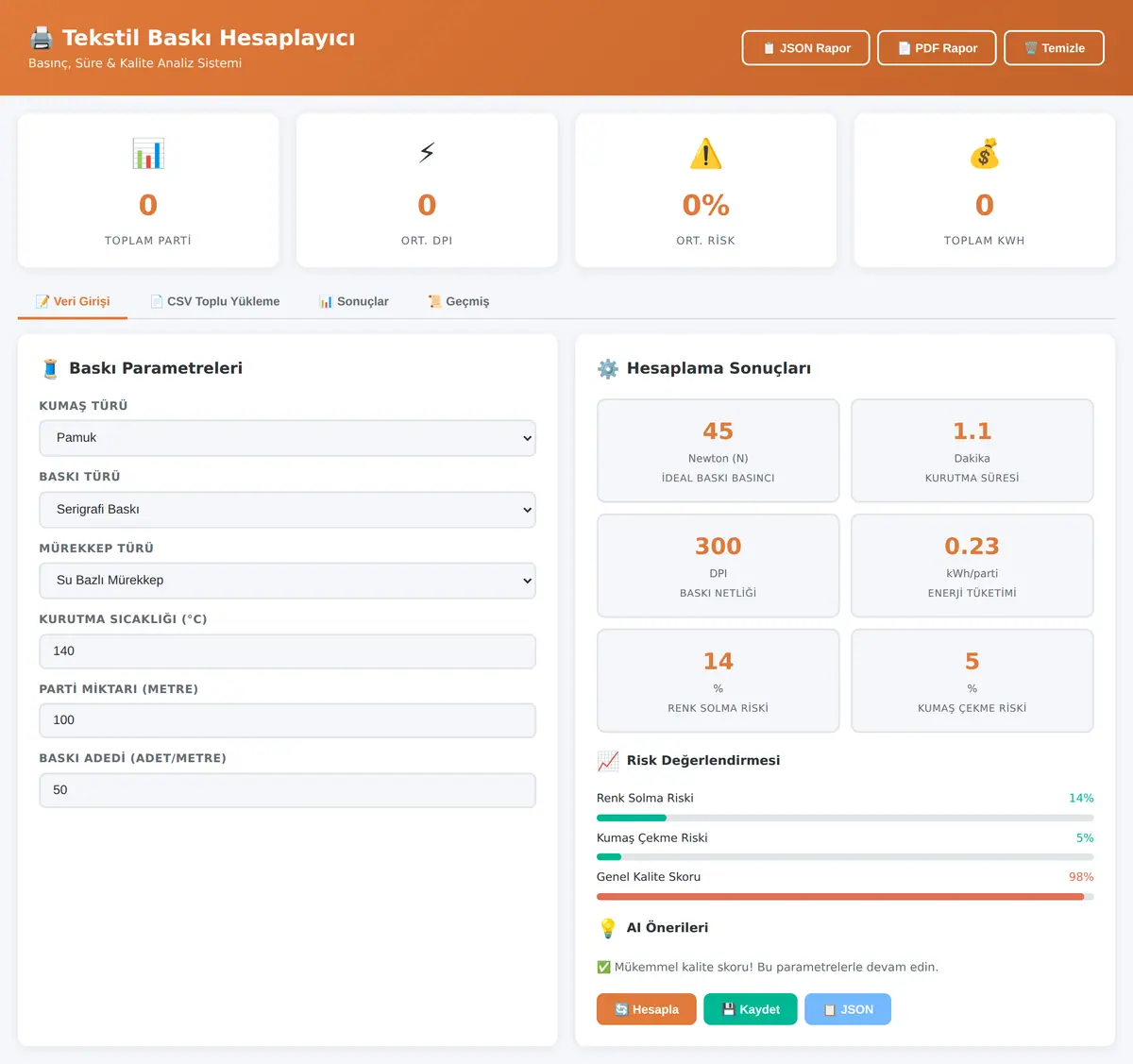
Task: Go to the Sonuçlar tab
Action: point(354,301)
